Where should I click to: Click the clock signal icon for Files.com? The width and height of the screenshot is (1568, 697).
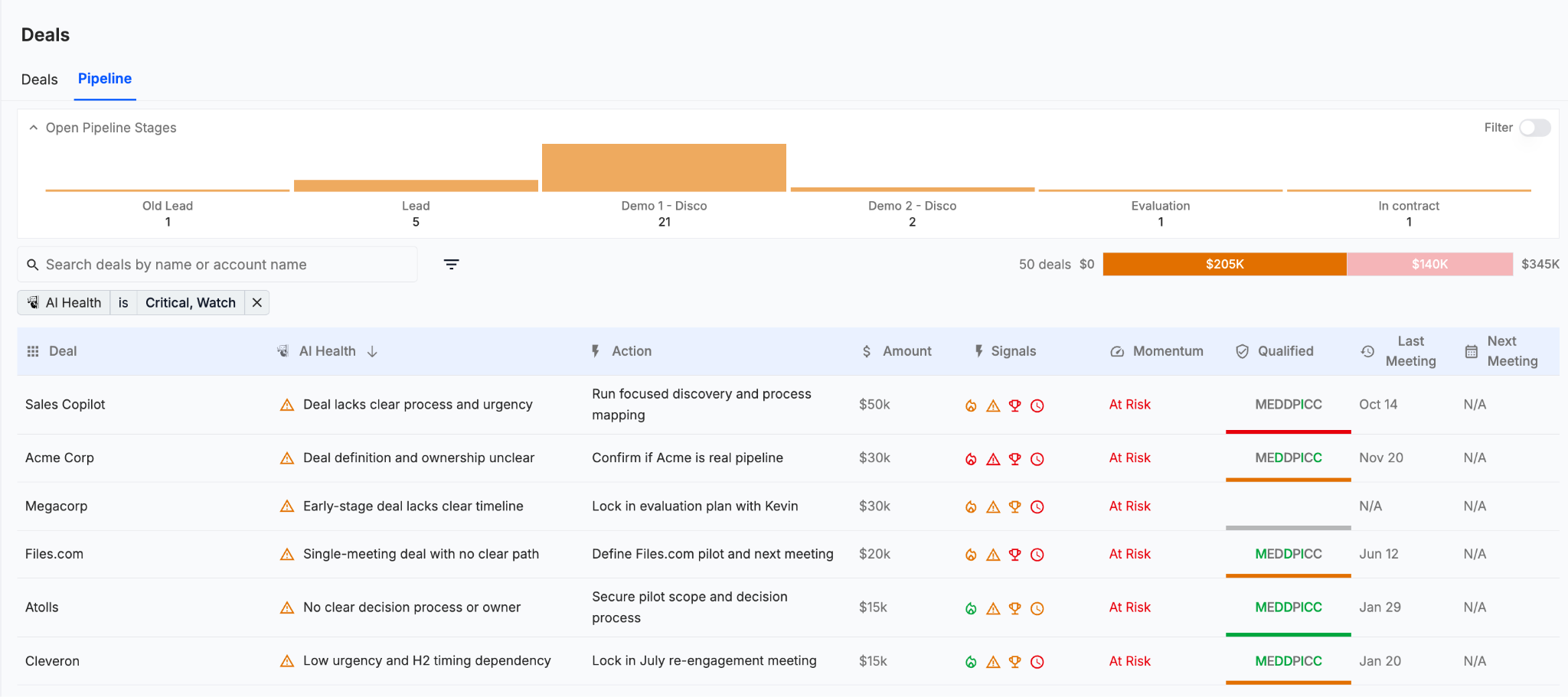[x=1037, y=555]
